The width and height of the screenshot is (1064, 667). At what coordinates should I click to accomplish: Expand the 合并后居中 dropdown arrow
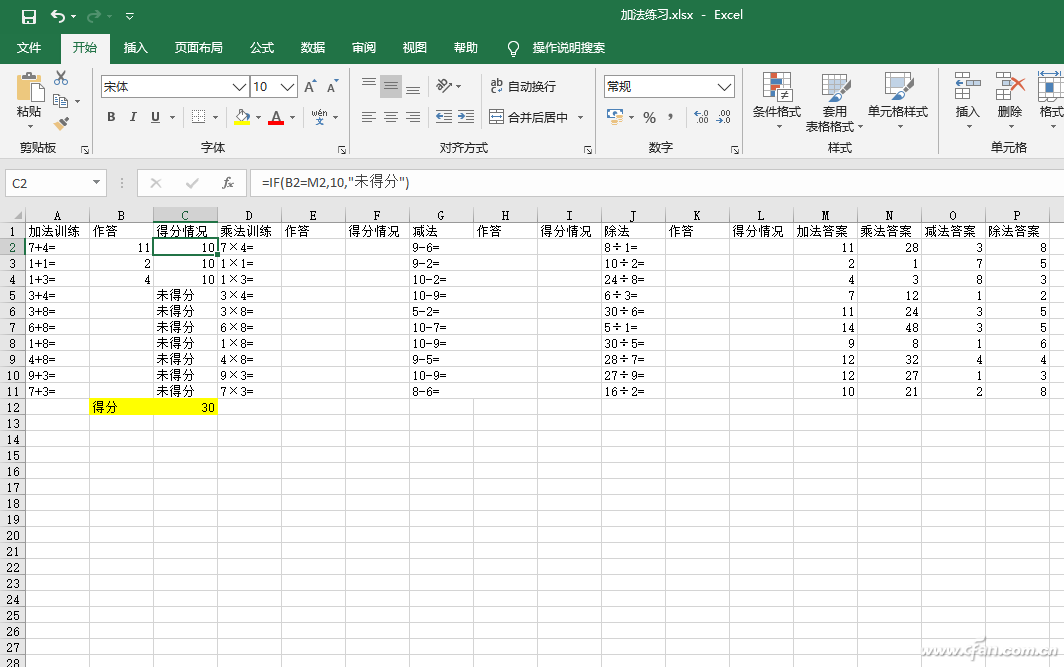click(581, 117)
